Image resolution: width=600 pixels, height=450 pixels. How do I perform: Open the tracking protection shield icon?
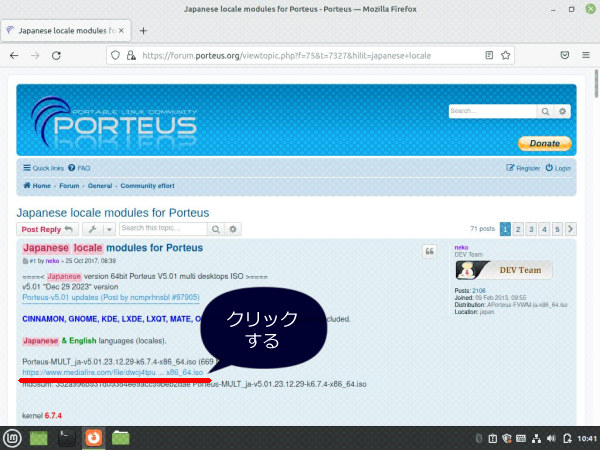[x=115, y=55]
